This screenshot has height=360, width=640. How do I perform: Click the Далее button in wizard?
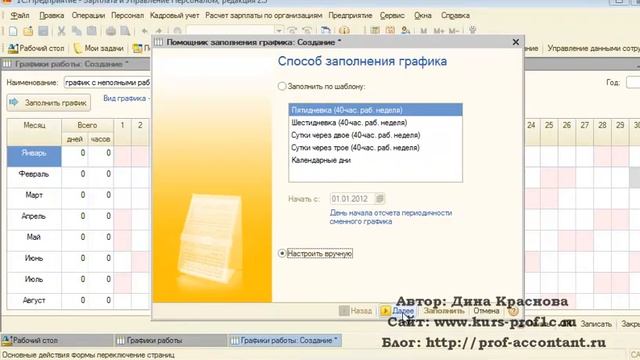click(397, 311)
